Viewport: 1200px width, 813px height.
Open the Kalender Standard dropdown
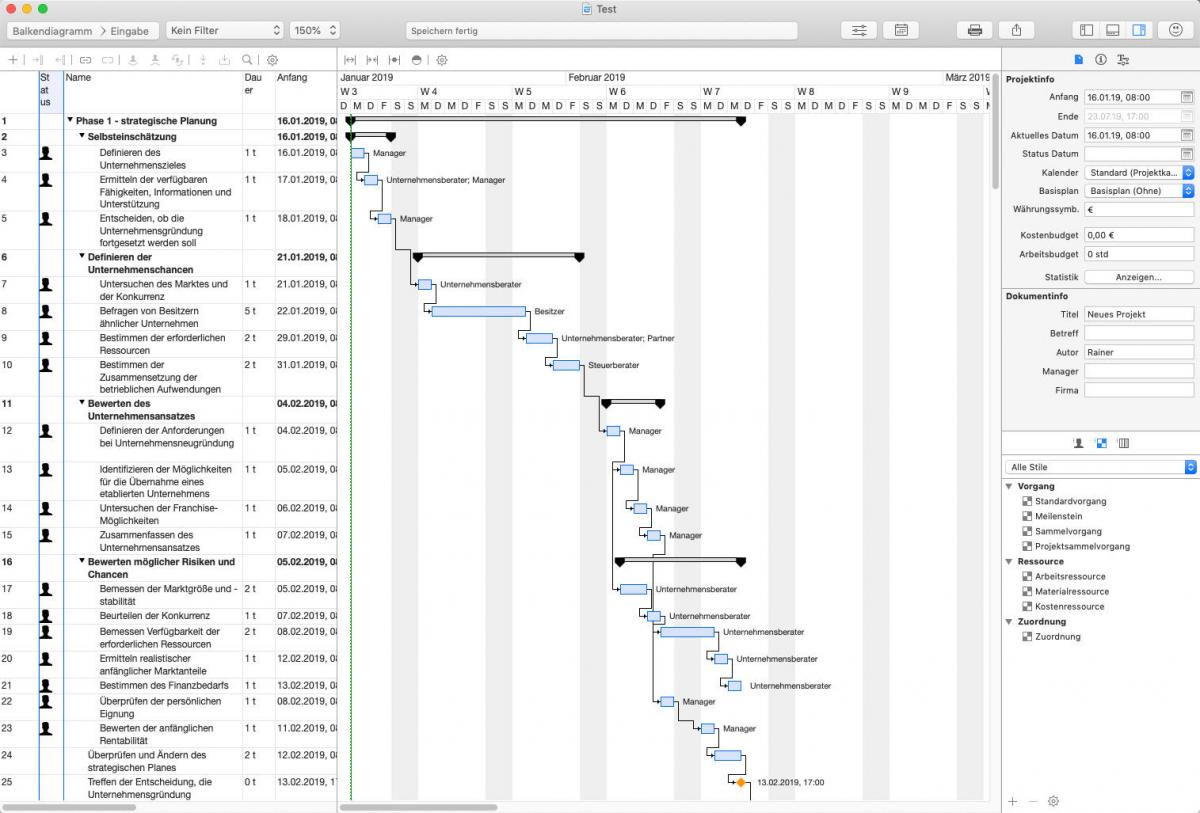1139,173
